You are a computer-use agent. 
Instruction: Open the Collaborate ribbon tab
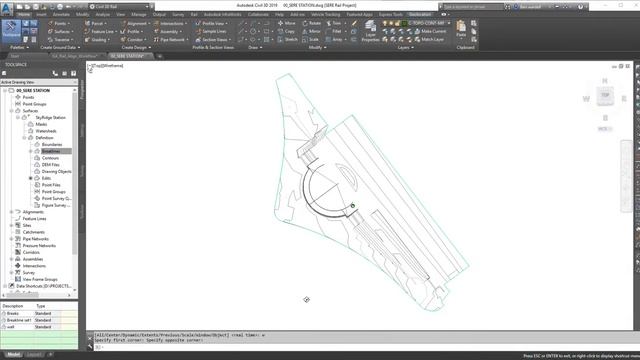[258, 14]
